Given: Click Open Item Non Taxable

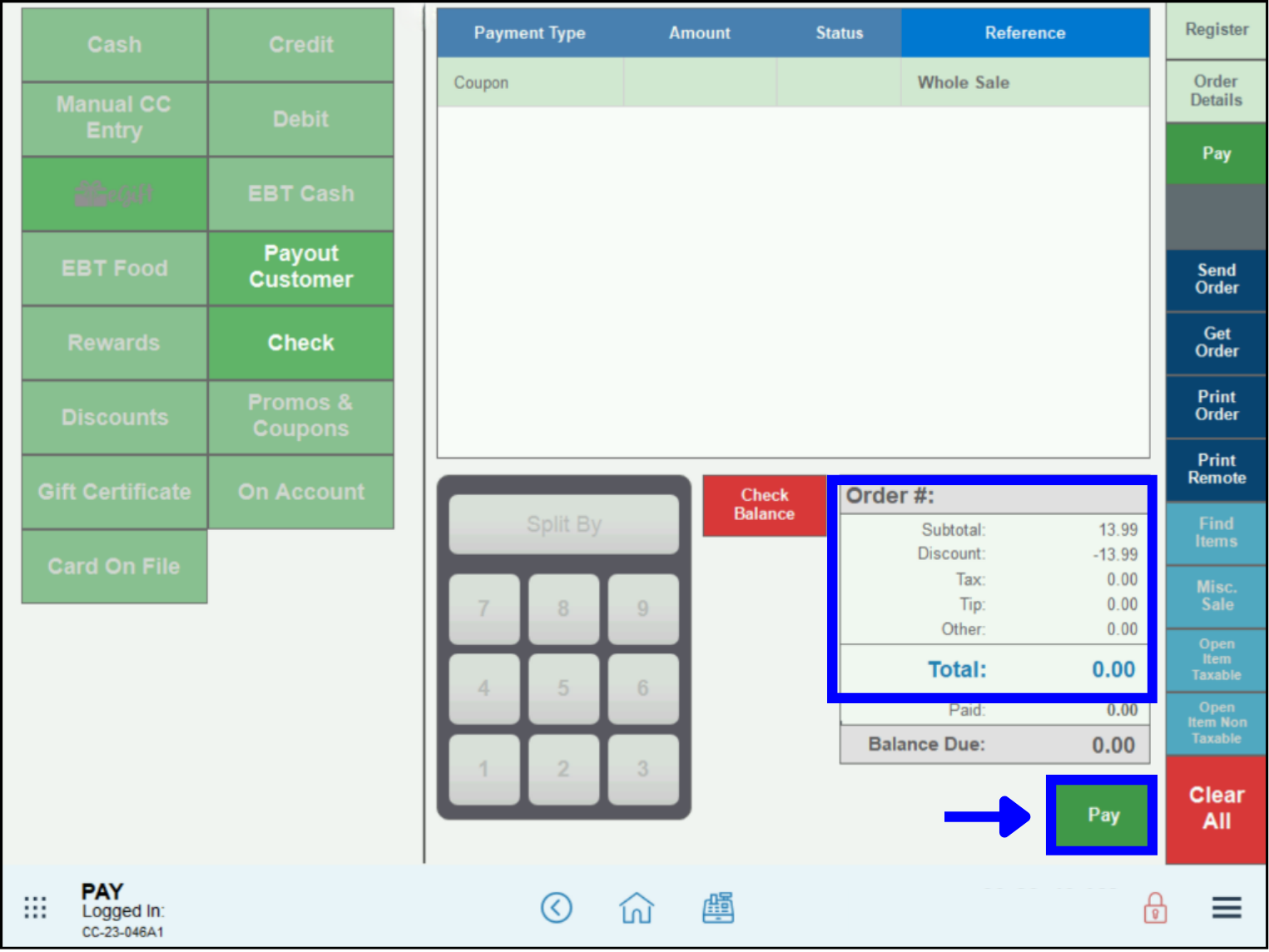Looking at the screenshot, I should [x=1216, y=722].
